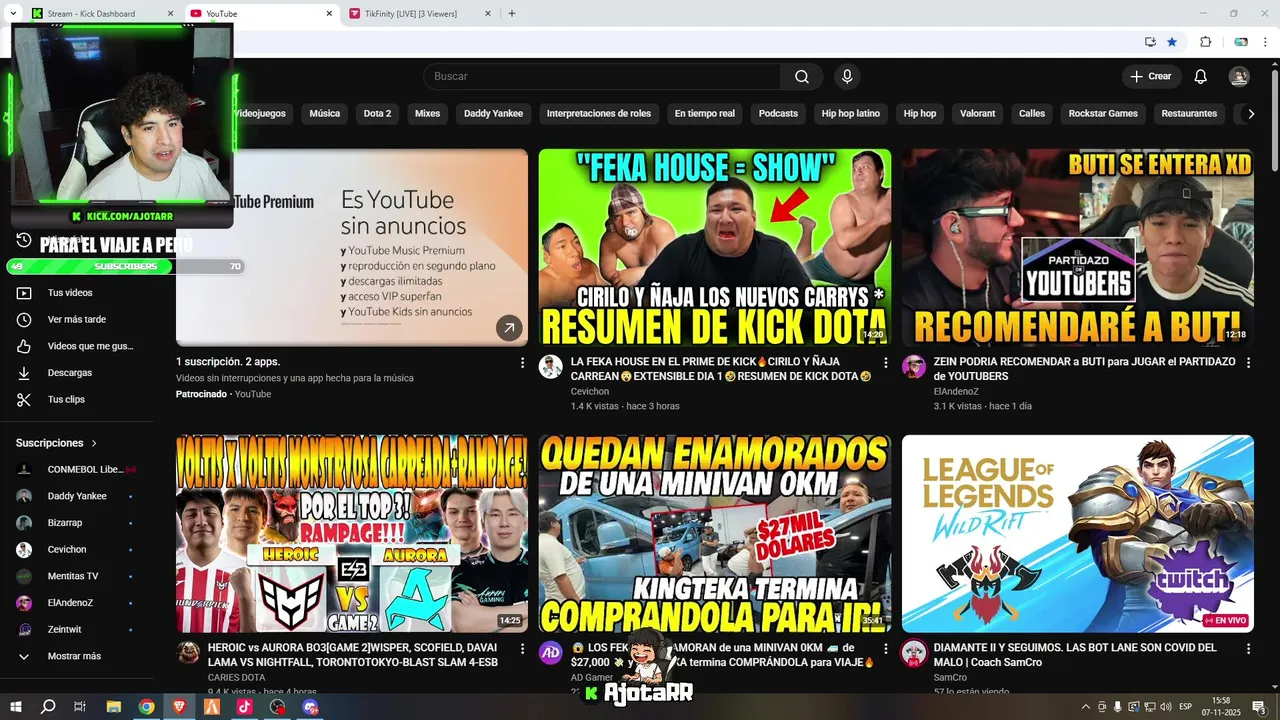
Task: Switch to TikFinity LIVE browser tab
Action: (x=418, y=14)
